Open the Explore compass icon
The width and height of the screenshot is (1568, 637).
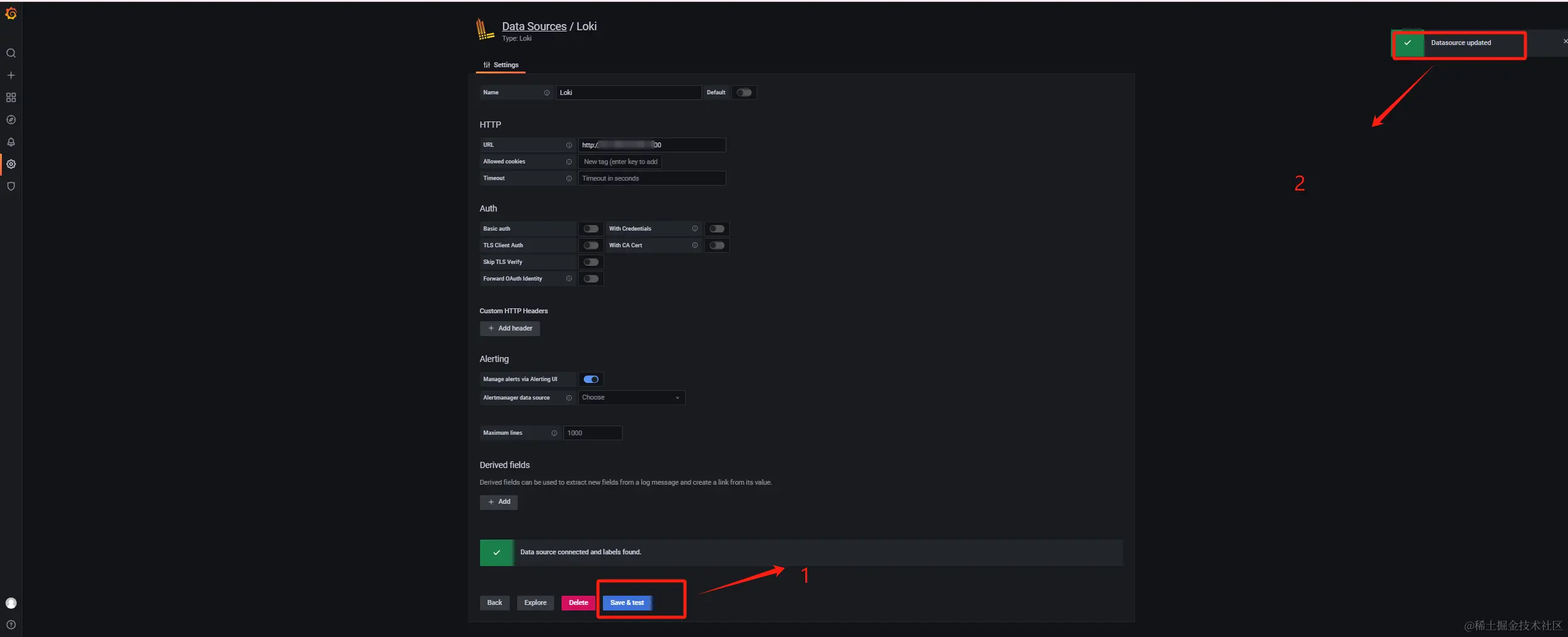(11, 120)
